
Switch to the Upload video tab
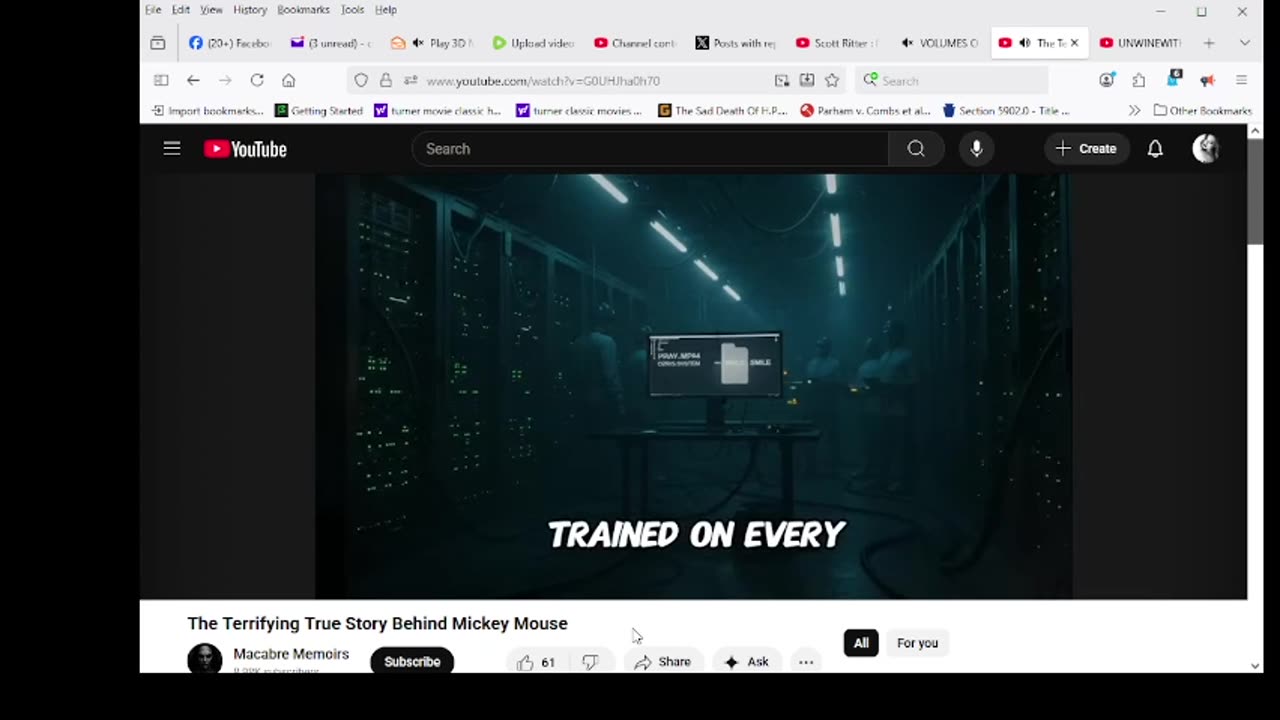point(534,43)
